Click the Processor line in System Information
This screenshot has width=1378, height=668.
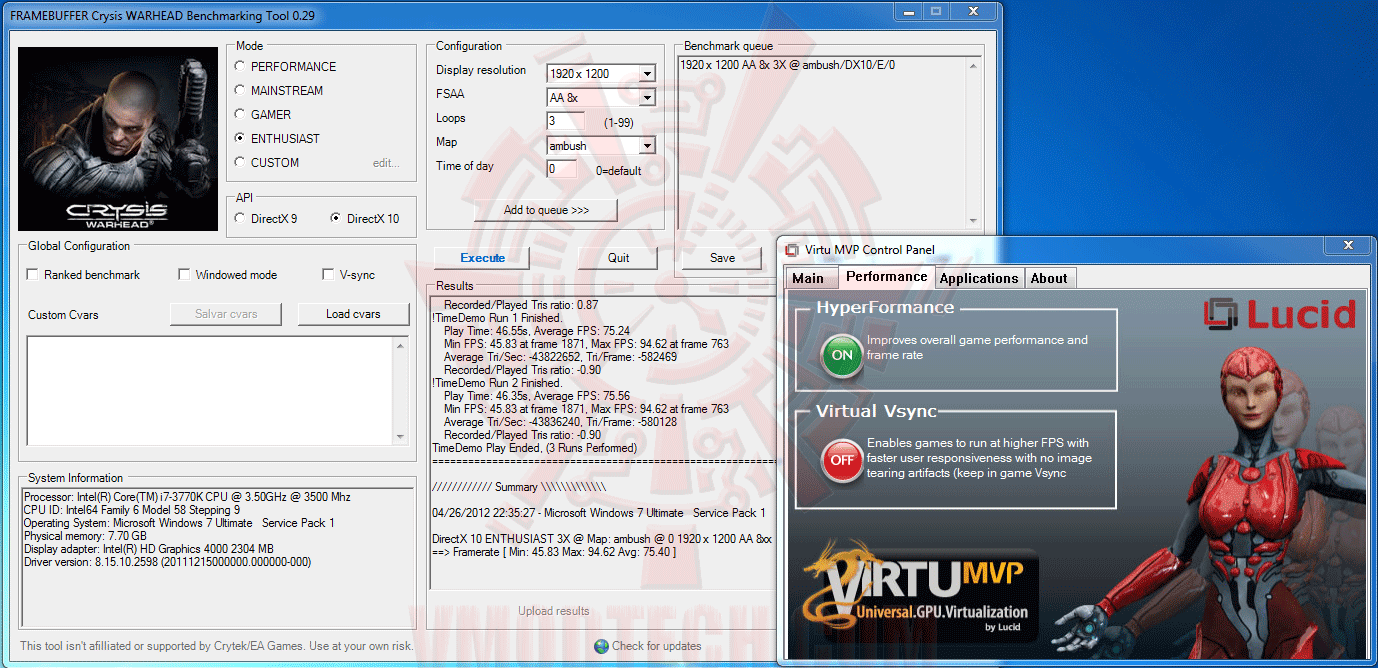(187, 497)
